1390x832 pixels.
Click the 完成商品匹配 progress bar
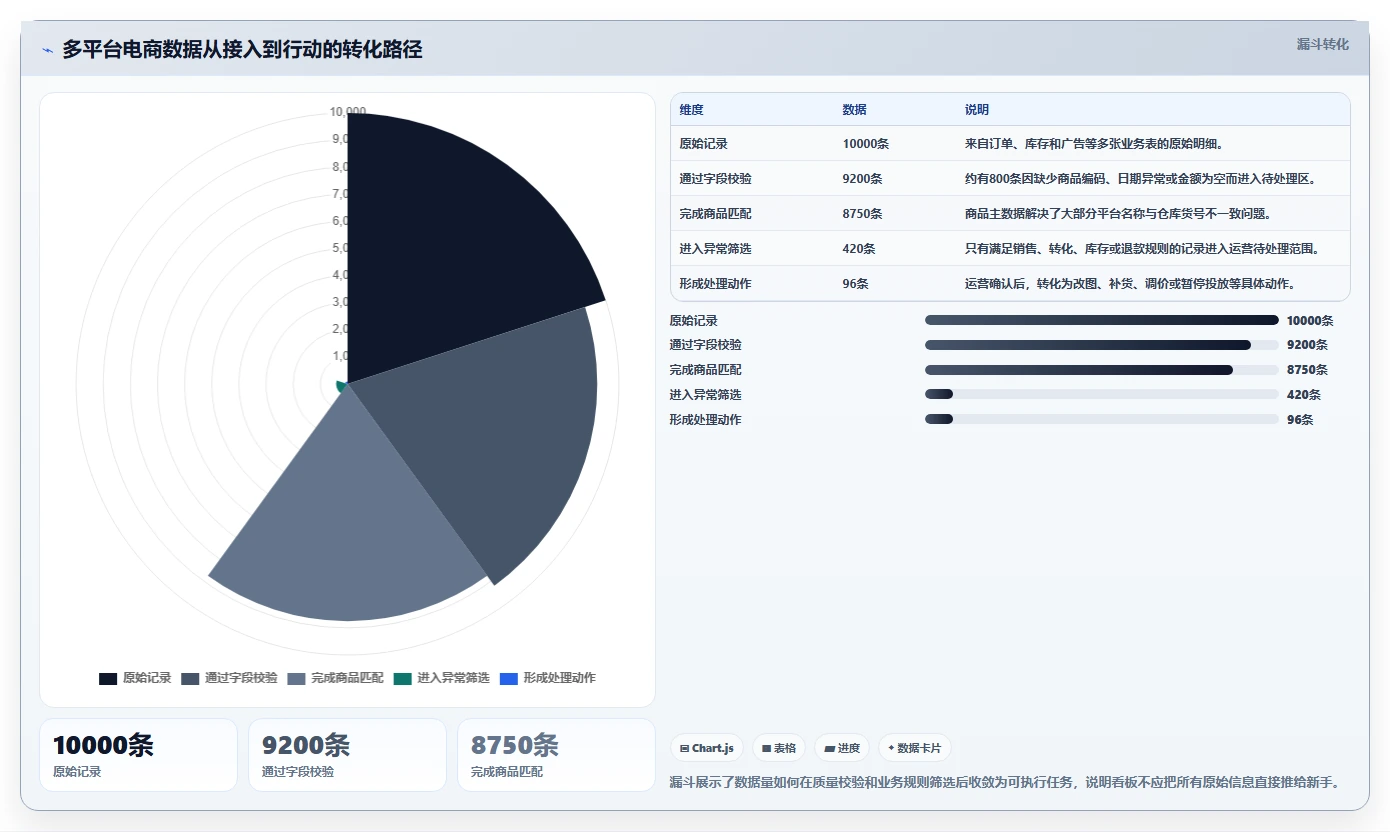coord(1102,370)
